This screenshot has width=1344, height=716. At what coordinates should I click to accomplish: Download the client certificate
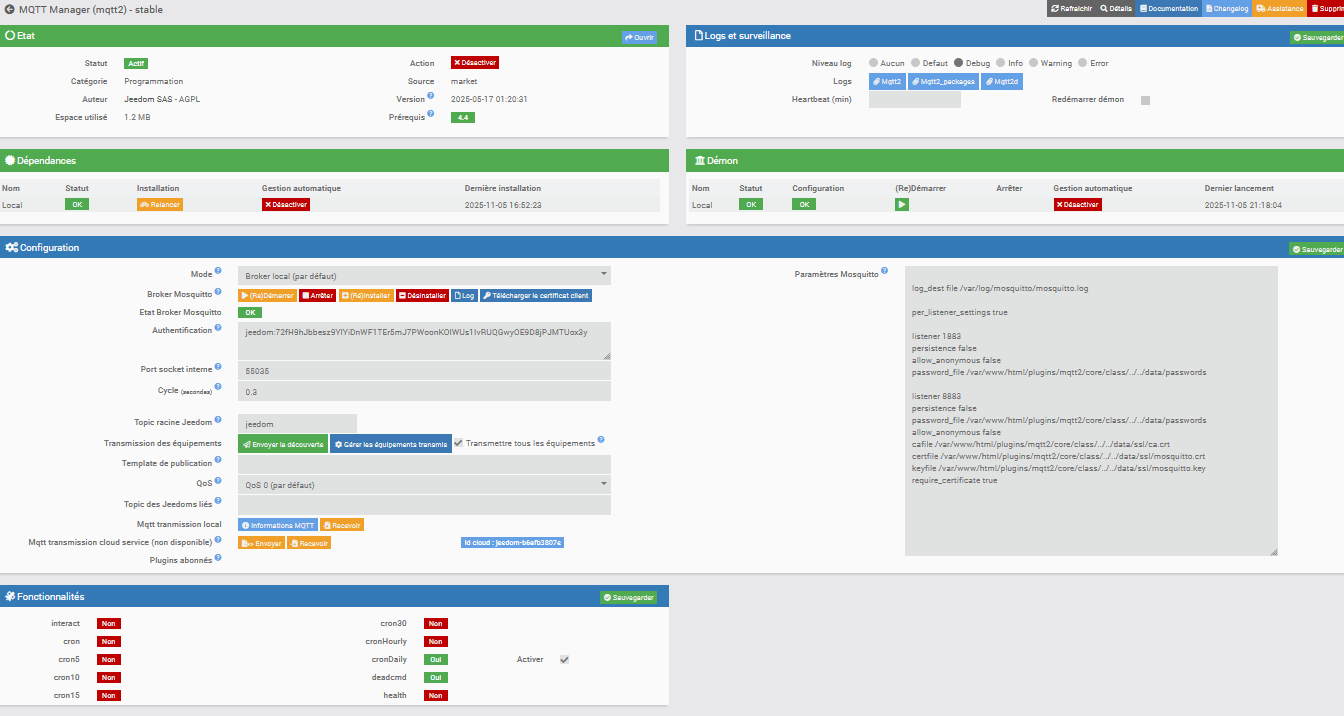536,296
